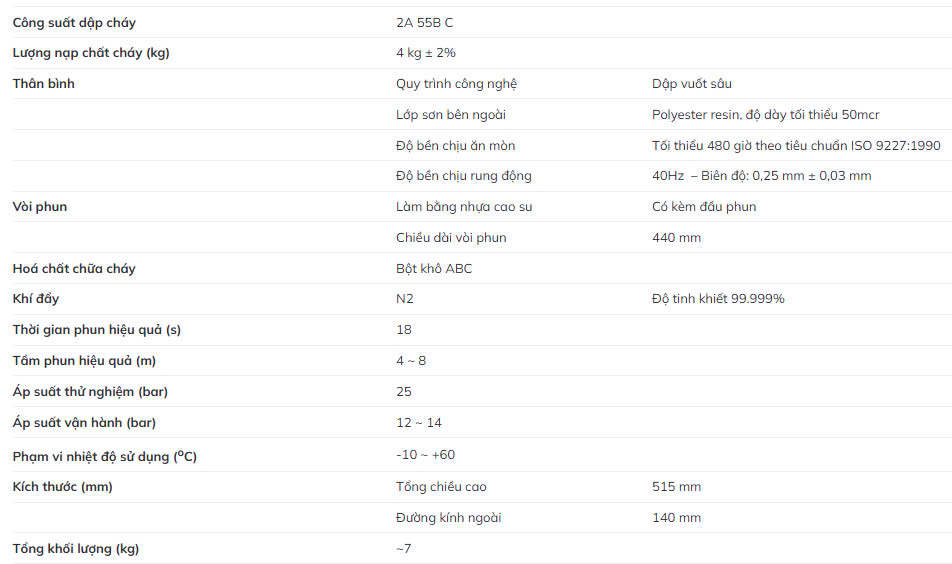Select the "12 ~ 14" operating pressure value
The height and width of the screenshot is (564, 952).
(x=418, y=423)
